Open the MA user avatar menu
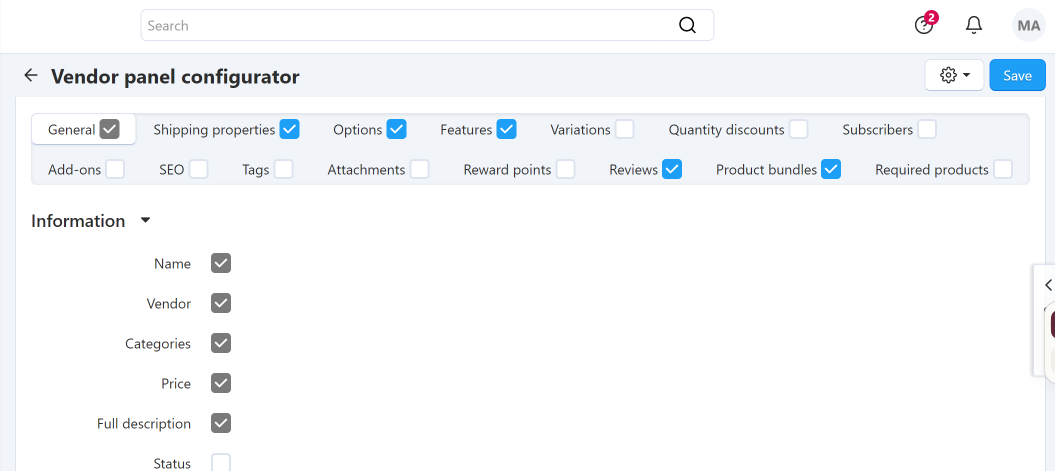 coord(1029,26)
